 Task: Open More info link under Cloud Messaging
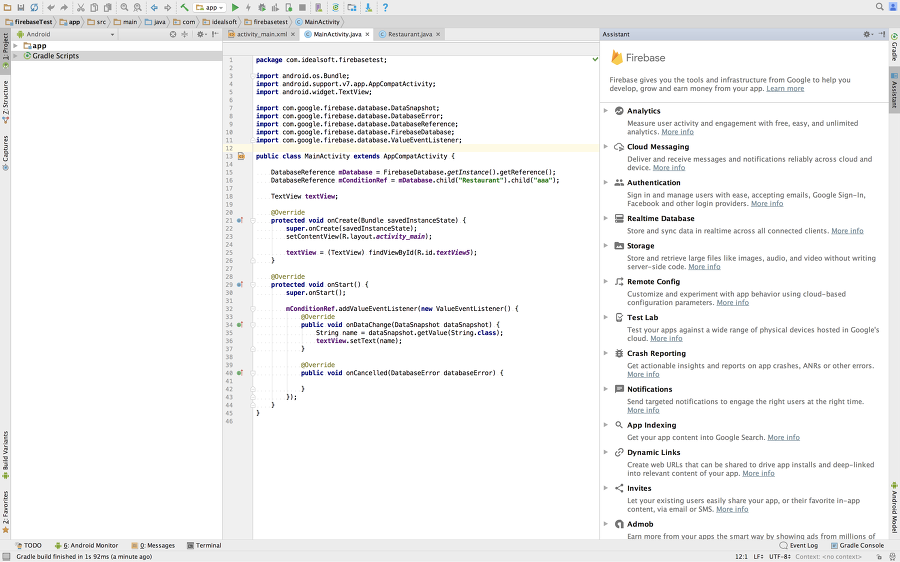click(x=669, y=168)
